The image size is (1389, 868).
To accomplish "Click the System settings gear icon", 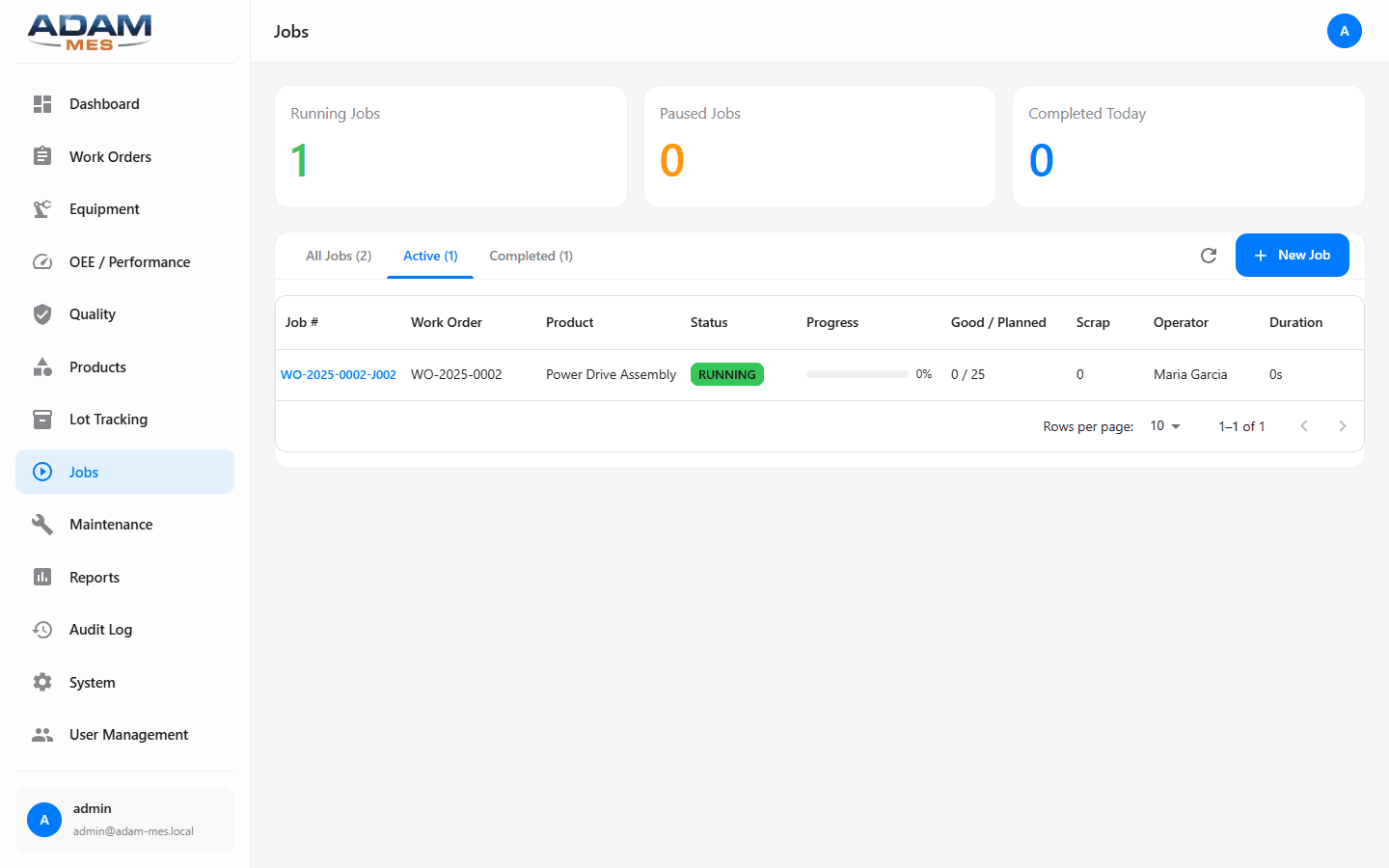I will point(42,682).
